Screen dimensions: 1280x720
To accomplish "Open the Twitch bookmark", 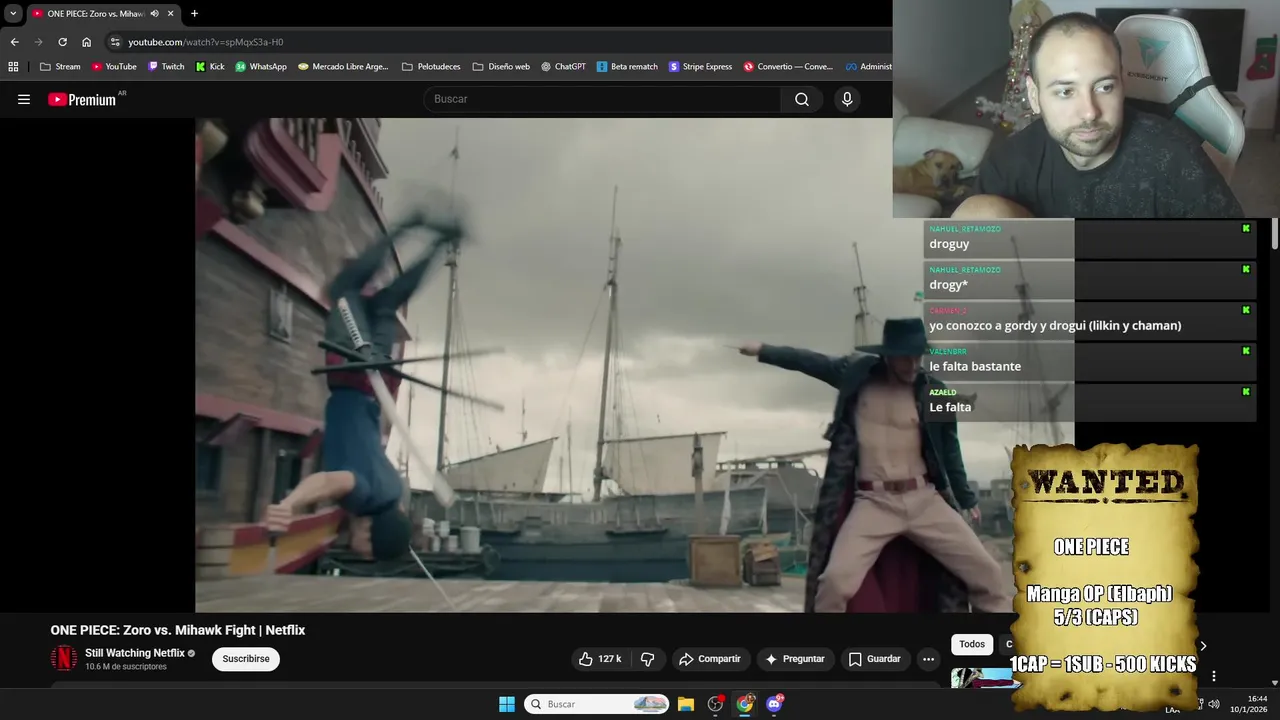I will pyautogui.click(x=166, y=67).
